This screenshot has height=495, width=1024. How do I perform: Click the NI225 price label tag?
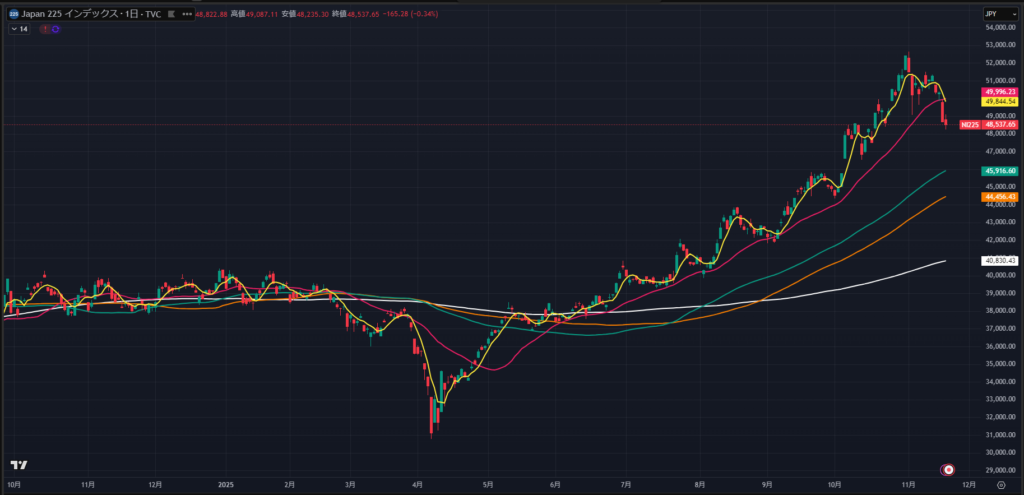point(968,125)
